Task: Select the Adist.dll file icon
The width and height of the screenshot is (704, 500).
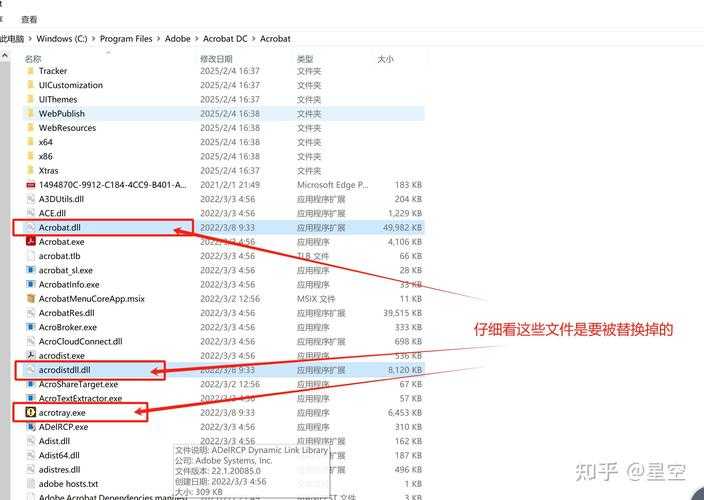Action: pyautogui.click(x=30, y=441)
